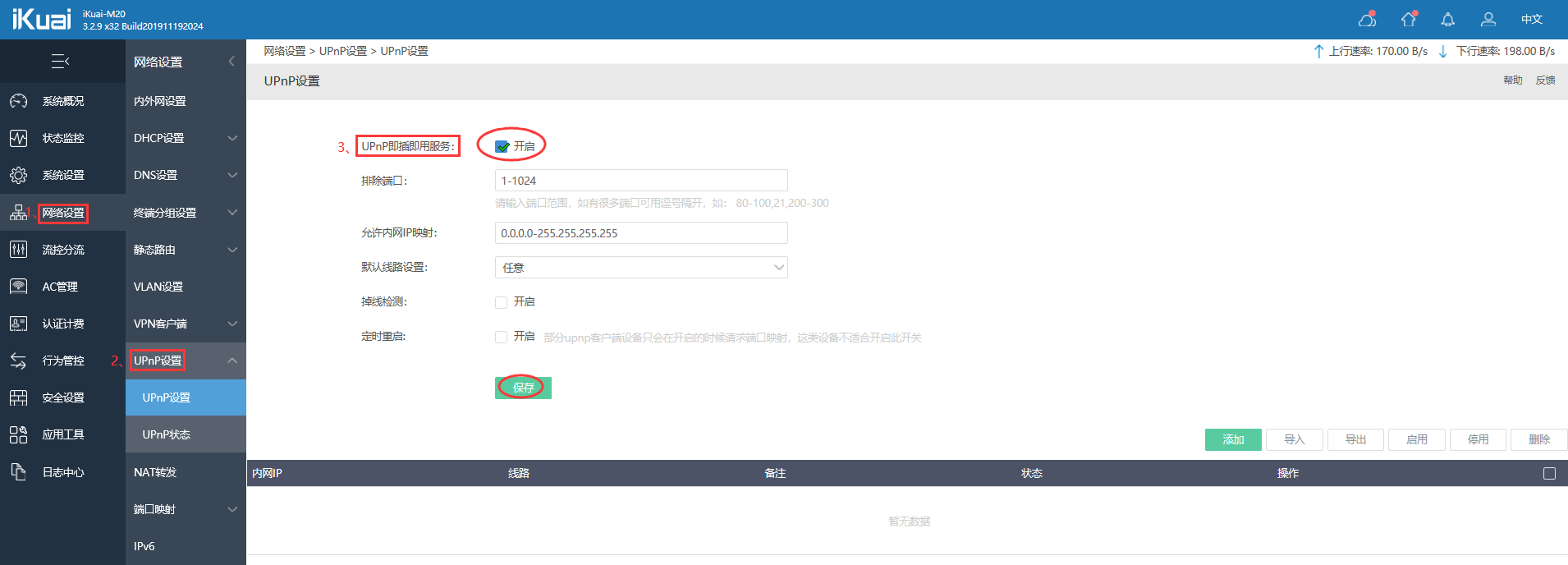Collapse the sidebar with the hamburger icon
The image size is (1568, 565).
coord(60,62)
